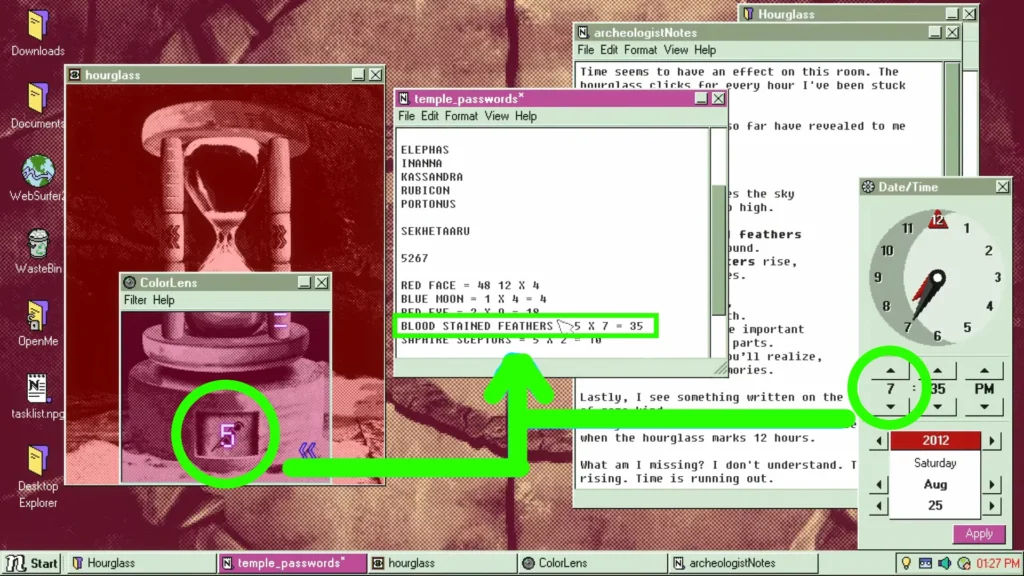Toggle AM/PM using the up arrow

[x=984, y=371]
